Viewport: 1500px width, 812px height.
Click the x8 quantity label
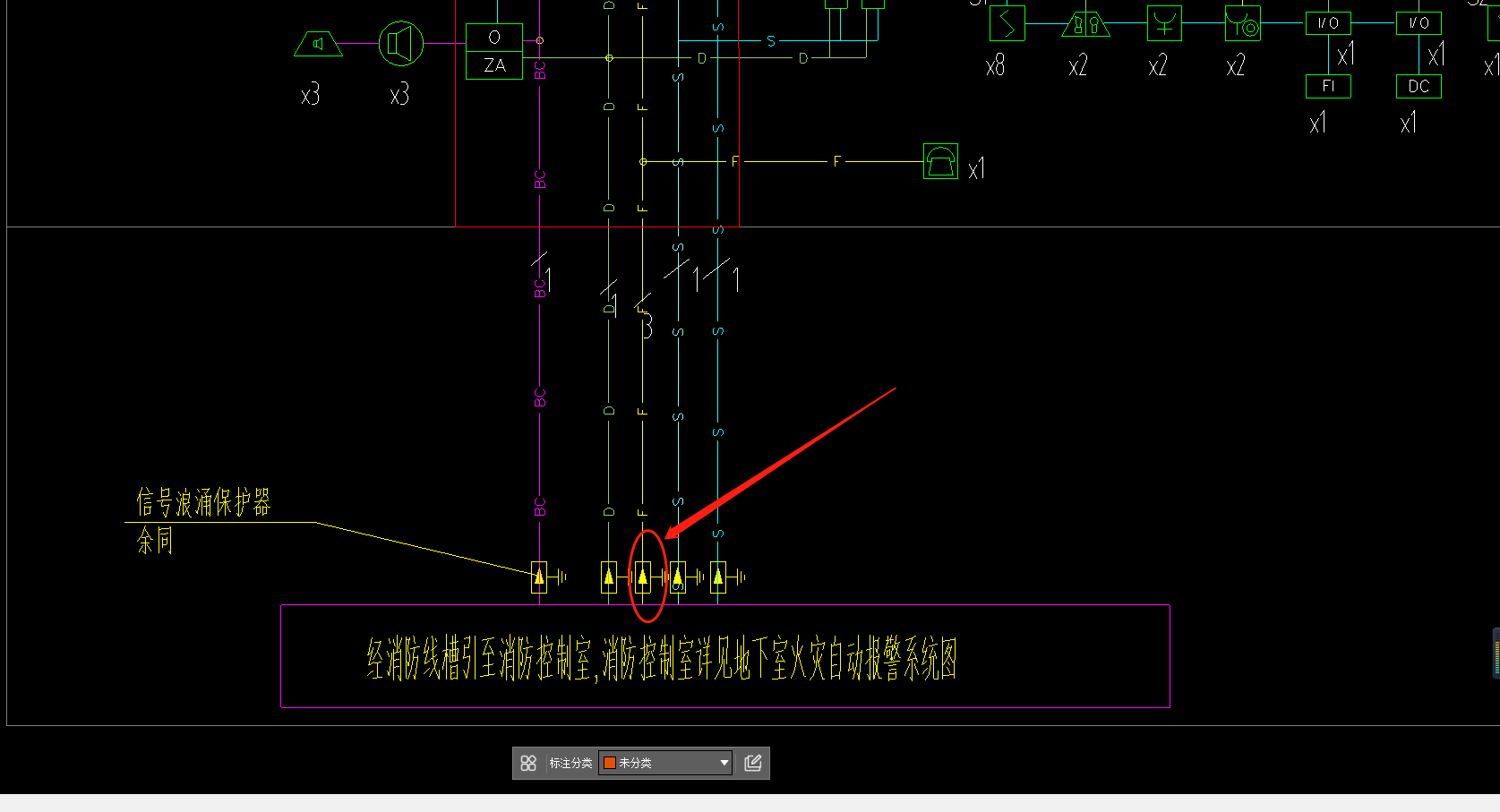995,65
